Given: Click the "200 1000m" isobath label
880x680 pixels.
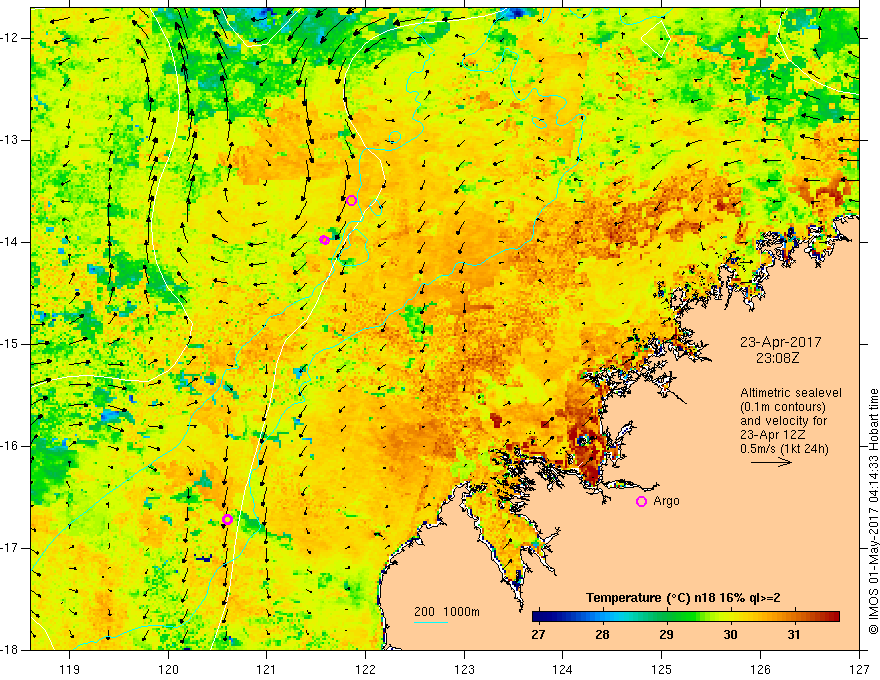Looking at the screenshot, I should pyautogui.click(x=447, y=612).
